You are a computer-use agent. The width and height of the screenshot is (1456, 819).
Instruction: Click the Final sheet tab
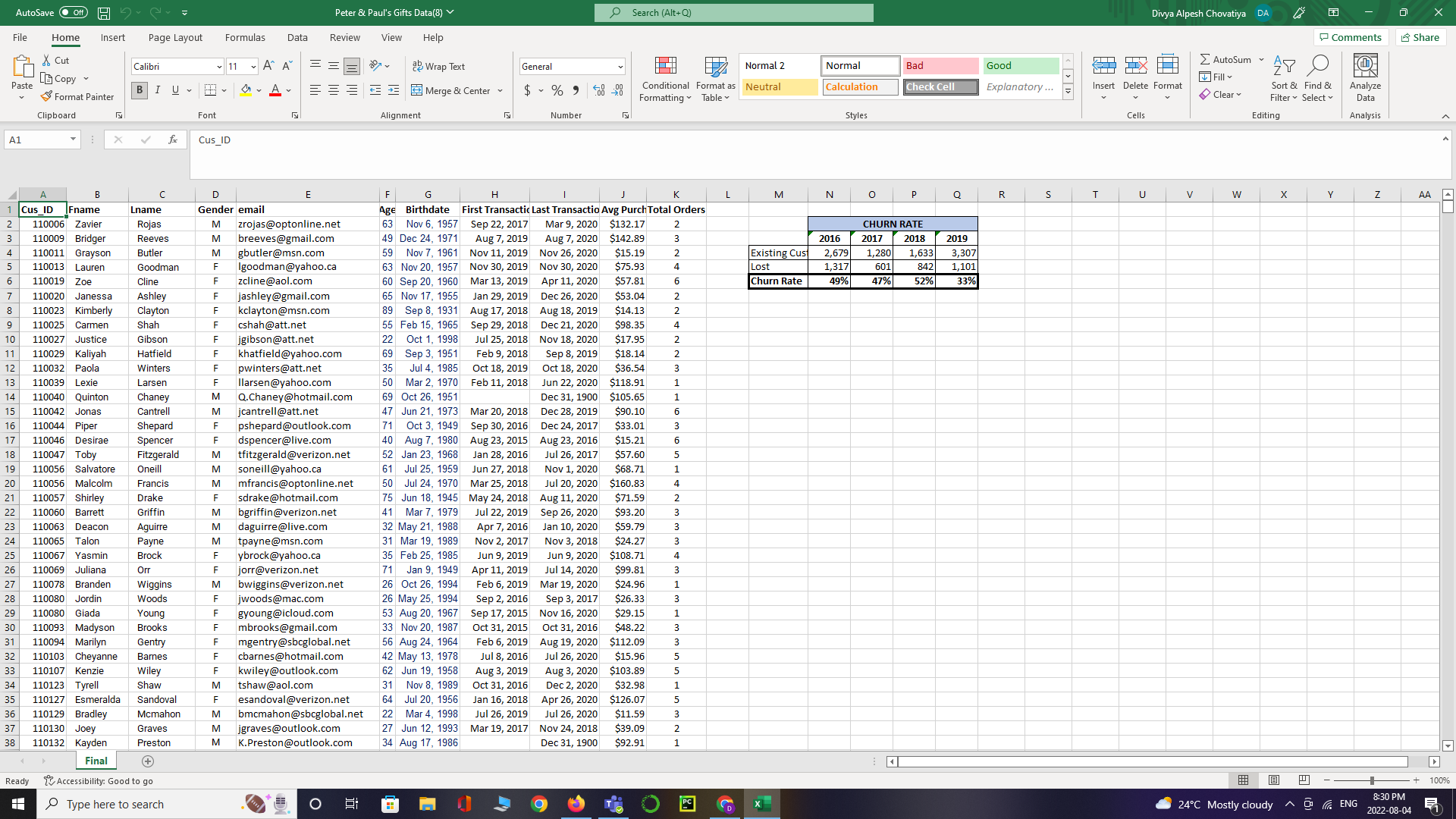point(96,761)
